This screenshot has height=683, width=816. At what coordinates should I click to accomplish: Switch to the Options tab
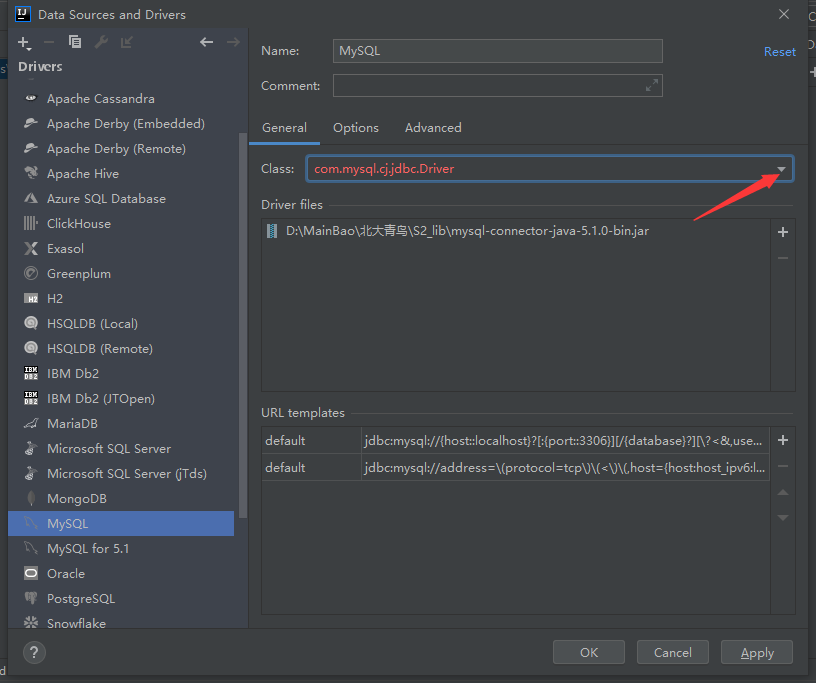pos(356,128)
